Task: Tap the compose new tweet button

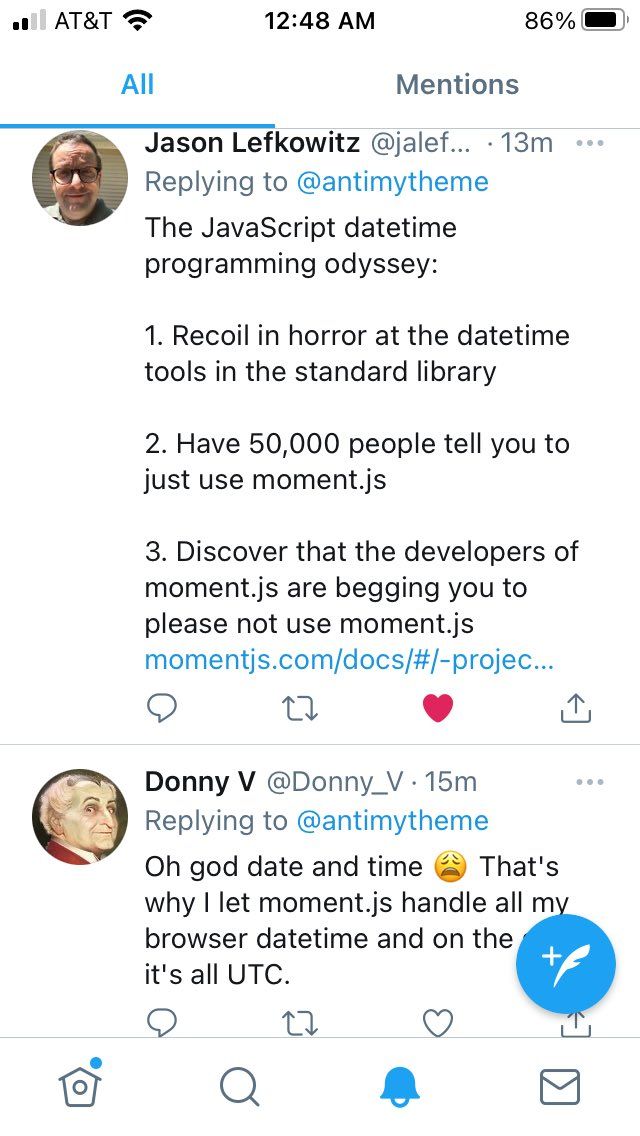Action: point(566,964)
